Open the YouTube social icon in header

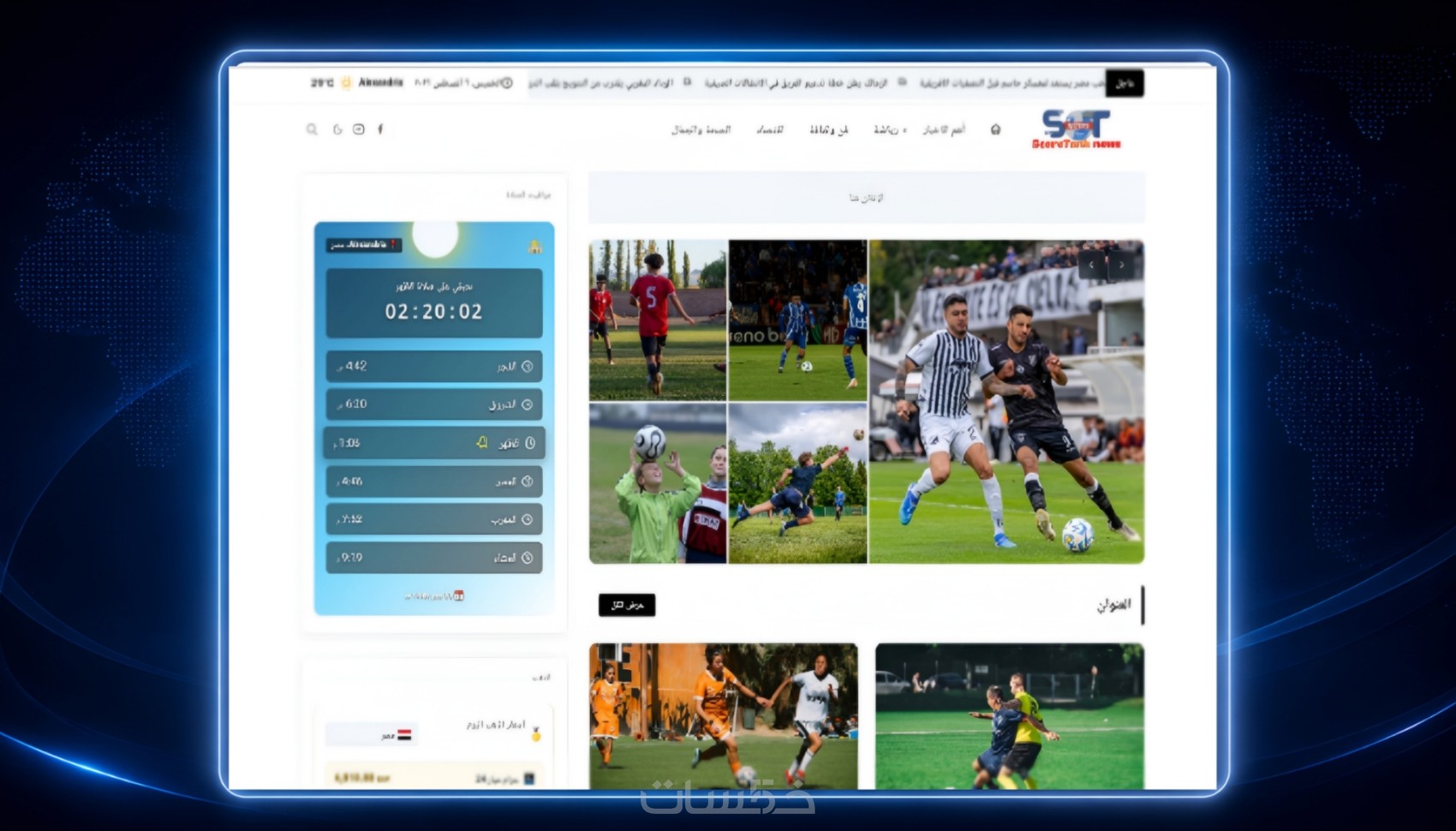coord(359,129)
